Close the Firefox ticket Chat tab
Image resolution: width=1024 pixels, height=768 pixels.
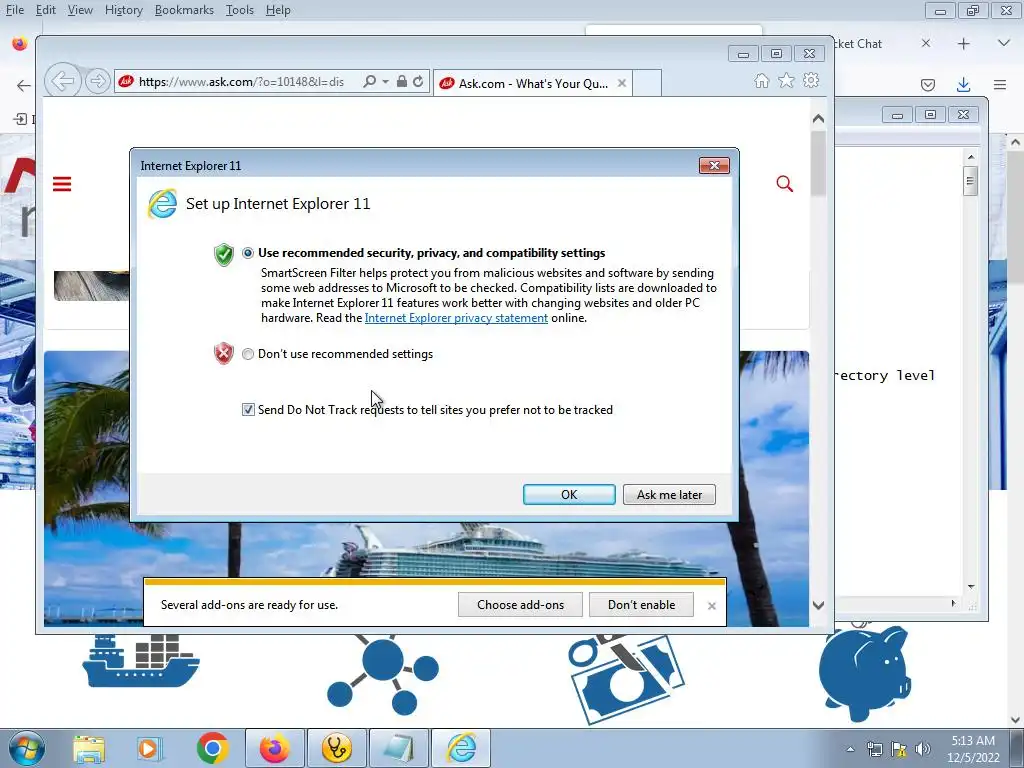926,43
